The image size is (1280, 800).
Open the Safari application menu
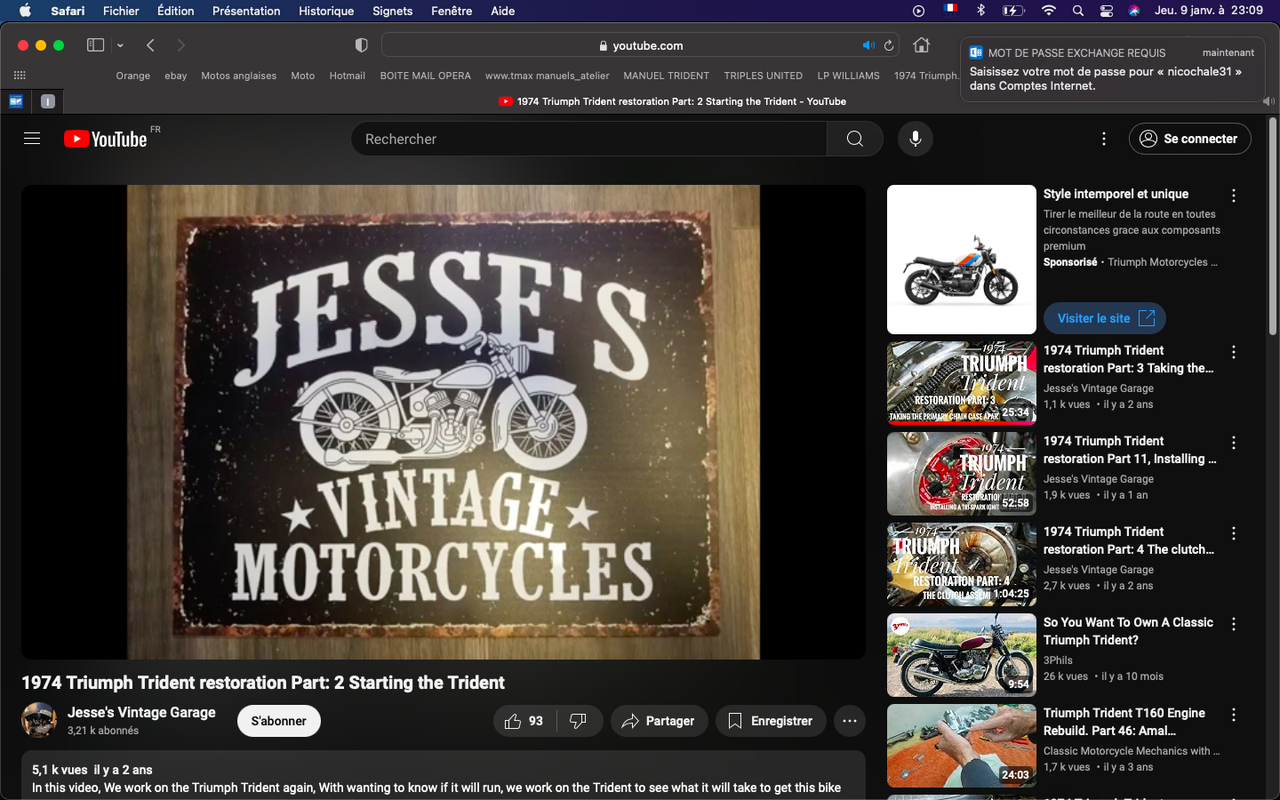[68, 11]
